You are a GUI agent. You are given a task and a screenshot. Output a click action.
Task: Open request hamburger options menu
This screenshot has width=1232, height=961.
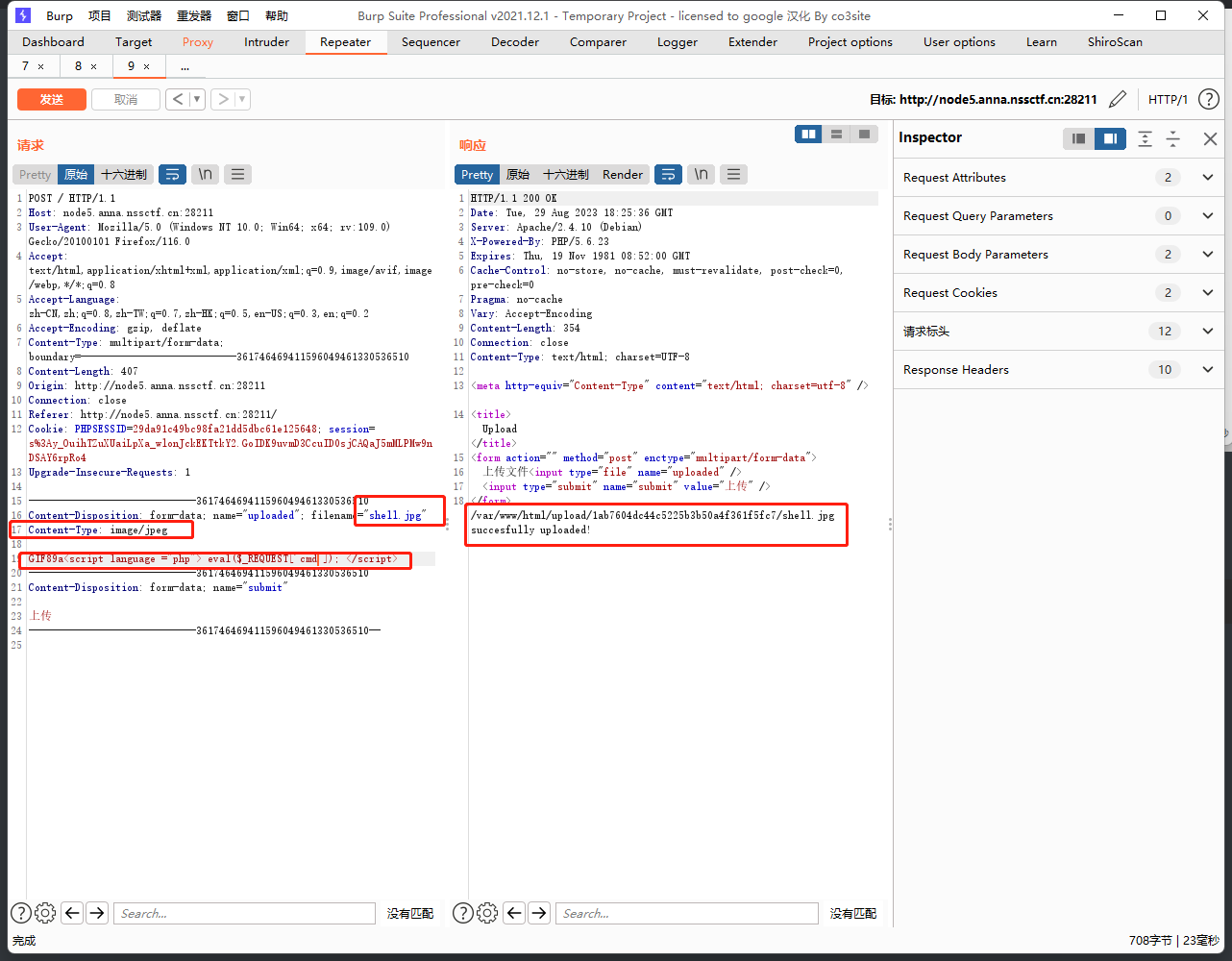coord(237,174)
